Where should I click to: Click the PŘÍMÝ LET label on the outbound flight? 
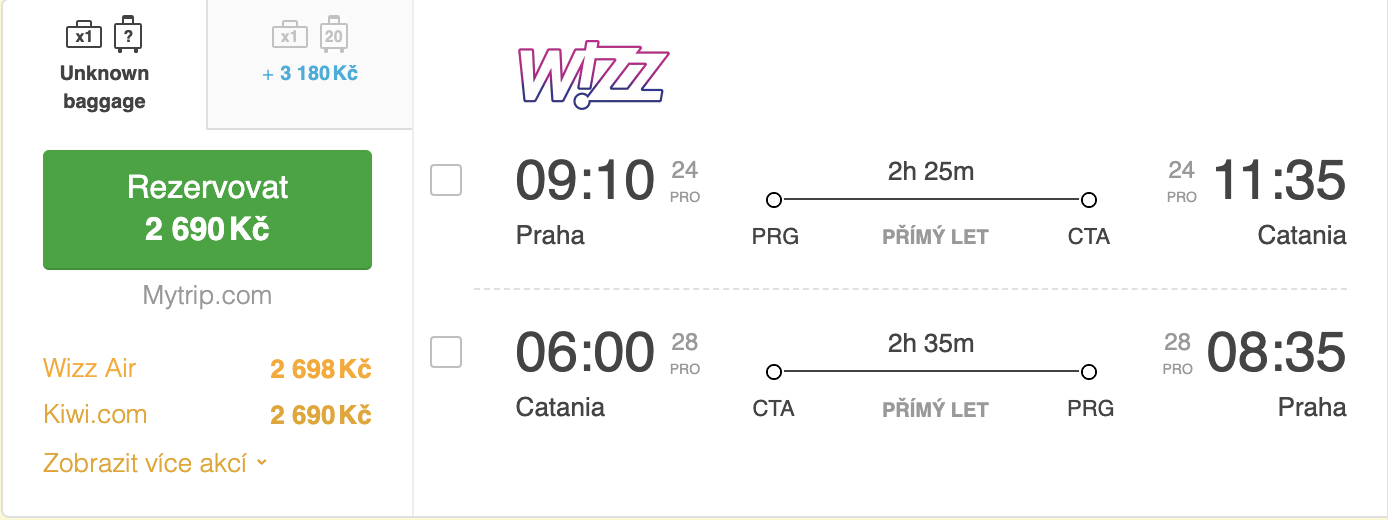[935, 237]
